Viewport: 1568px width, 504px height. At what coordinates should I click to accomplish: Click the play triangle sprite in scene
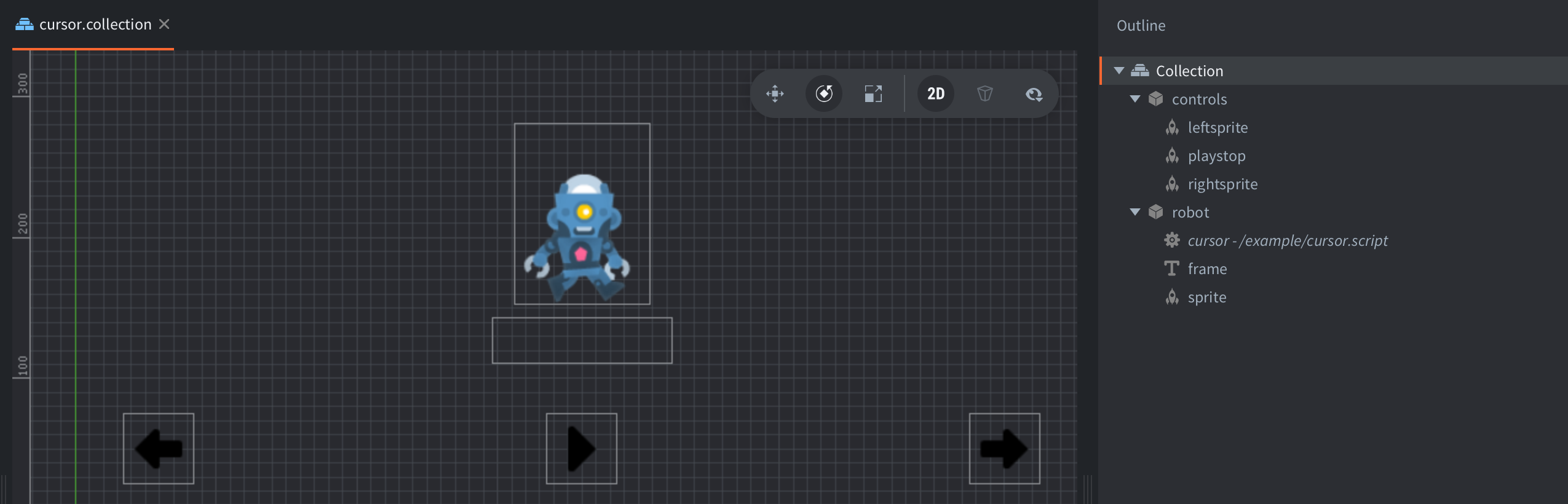pyautogui.click(x=581, y=449)
